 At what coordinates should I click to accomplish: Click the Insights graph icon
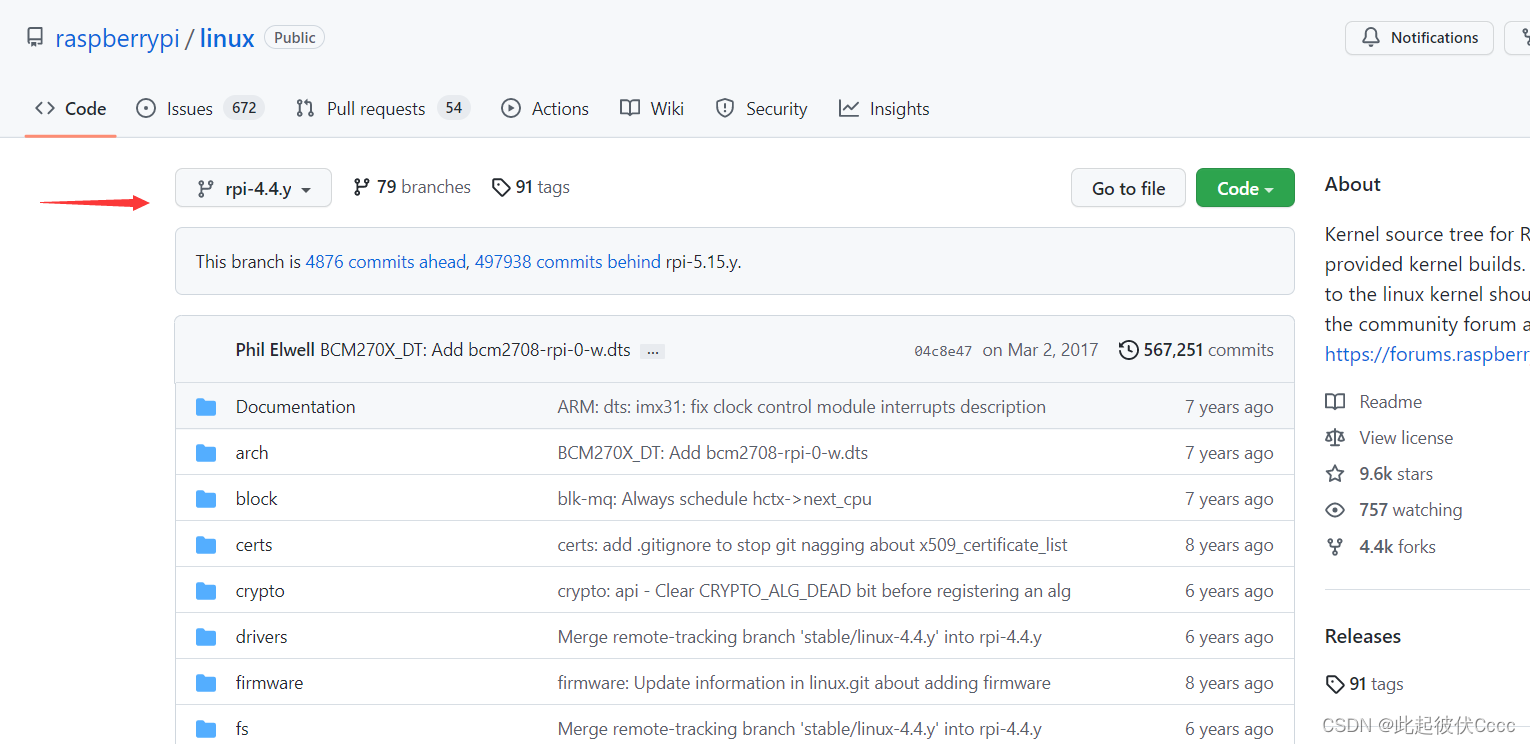pos(849,108)
